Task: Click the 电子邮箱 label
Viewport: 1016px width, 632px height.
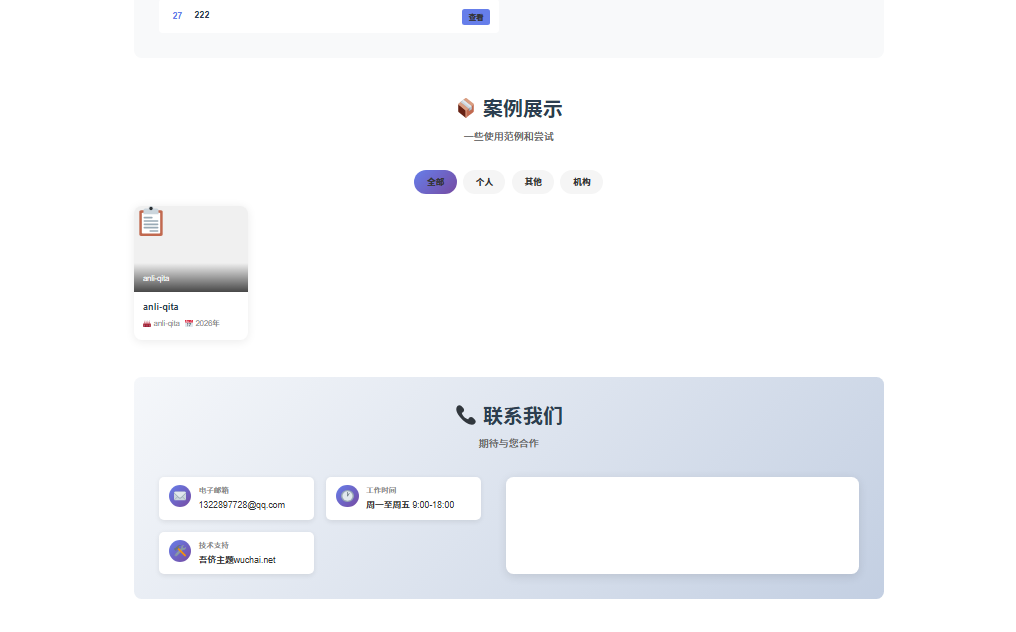Action: click(214, 491)
